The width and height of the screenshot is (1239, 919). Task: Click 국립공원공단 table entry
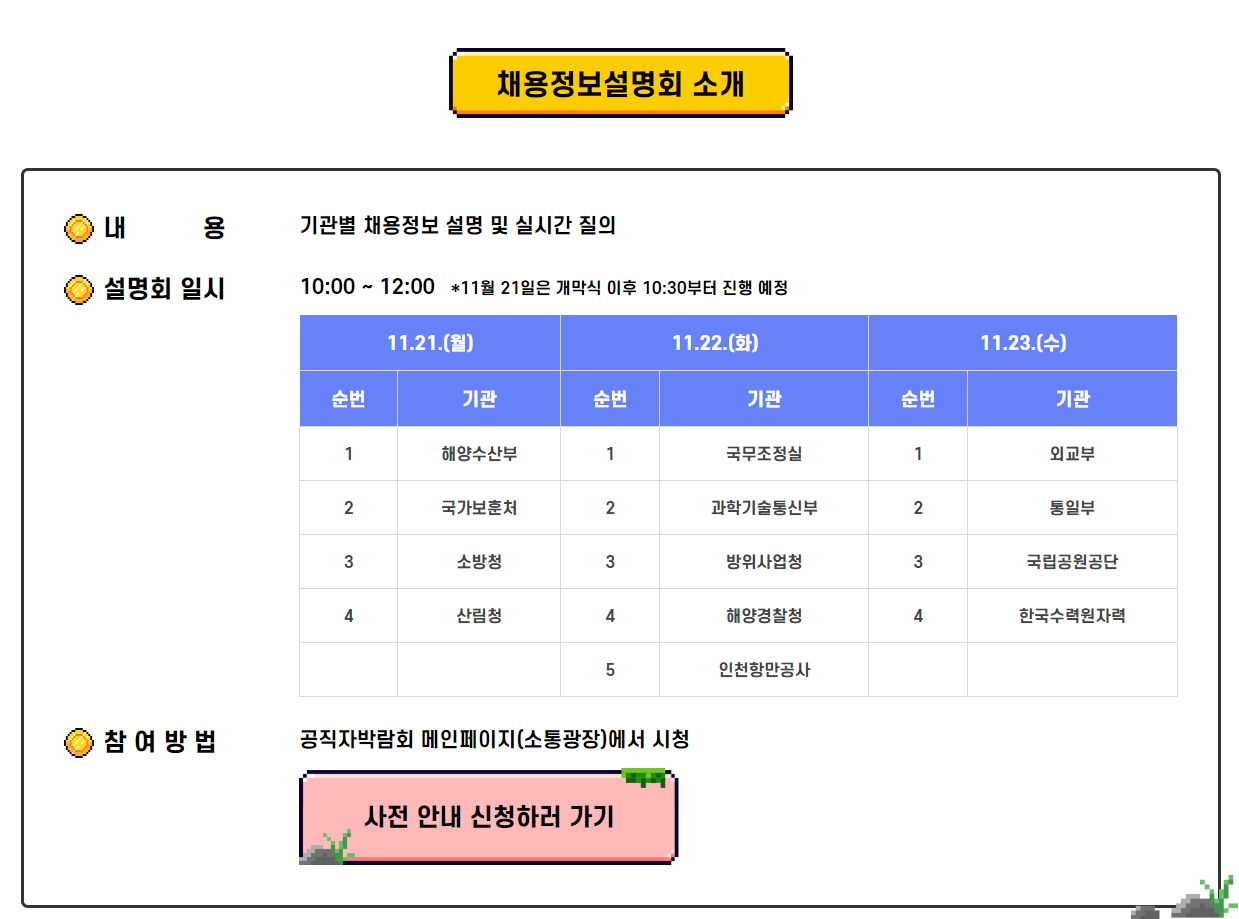tap(1072, 562)
